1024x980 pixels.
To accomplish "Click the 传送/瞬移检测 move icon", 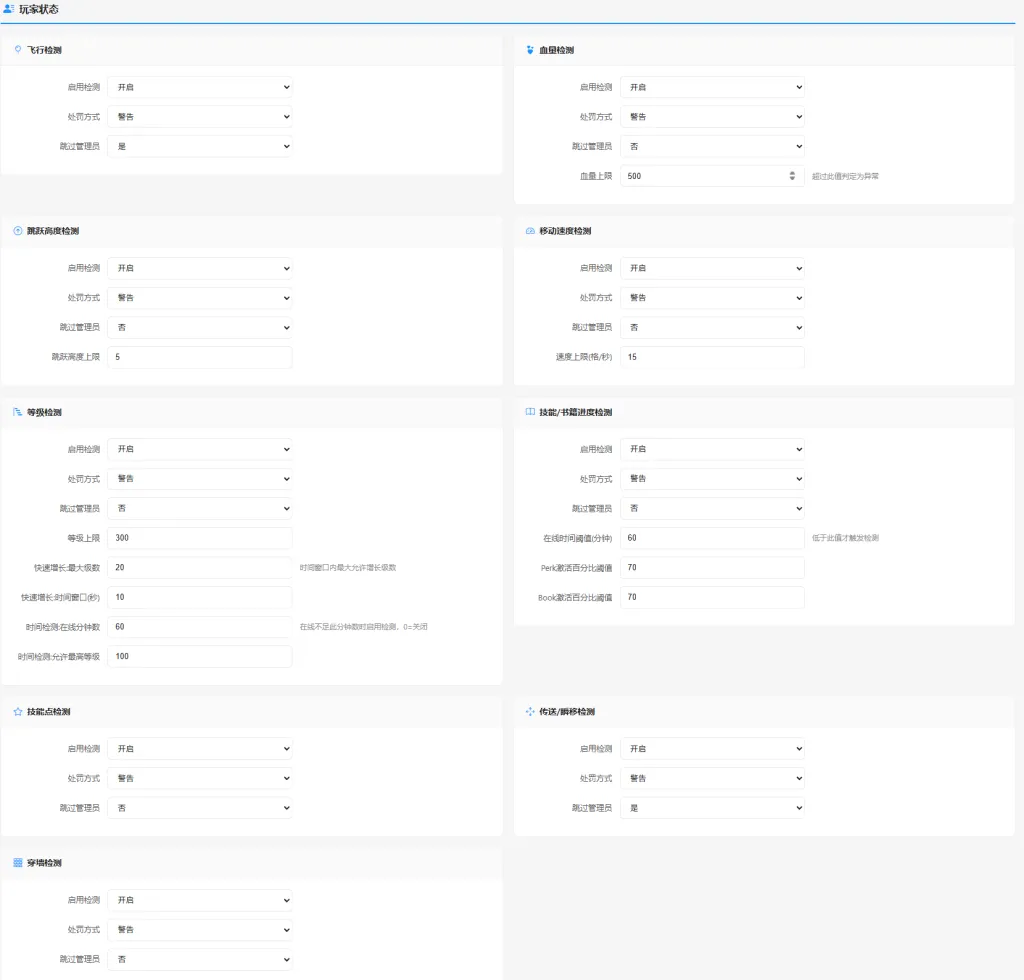I will [x=530, y=712].
